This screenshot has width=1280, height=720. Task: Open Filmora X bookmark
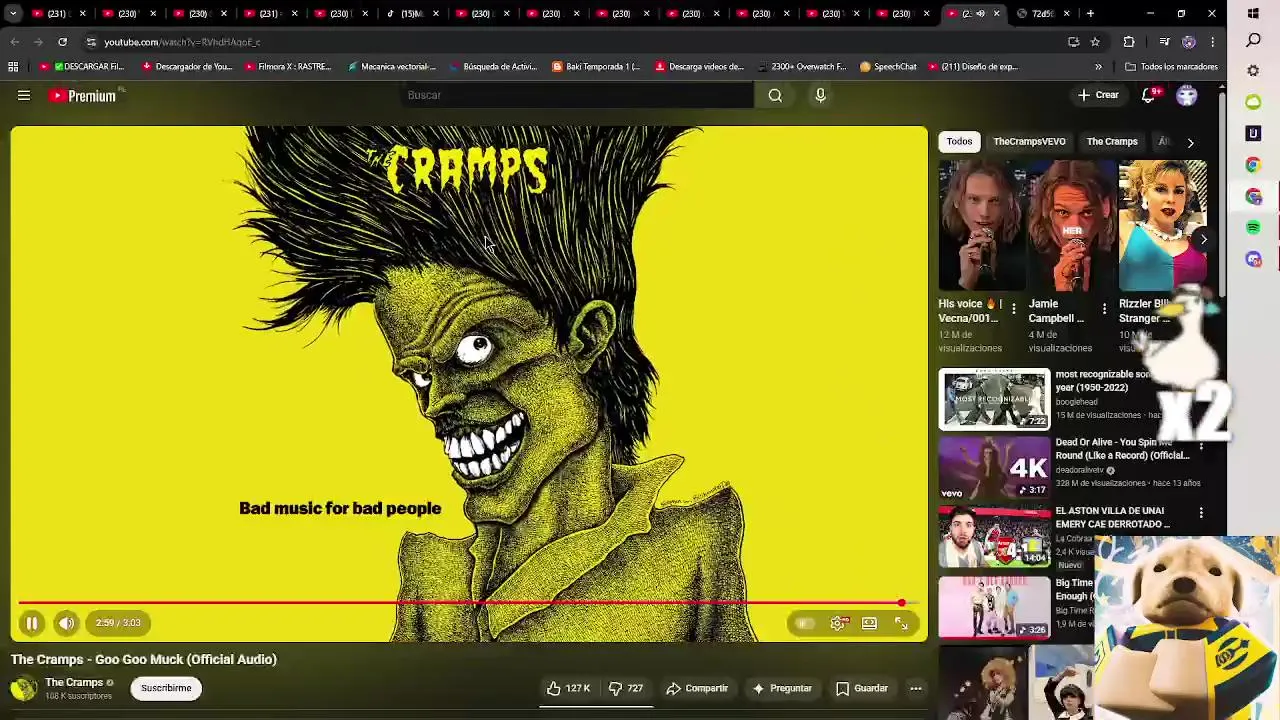(288, 67)
